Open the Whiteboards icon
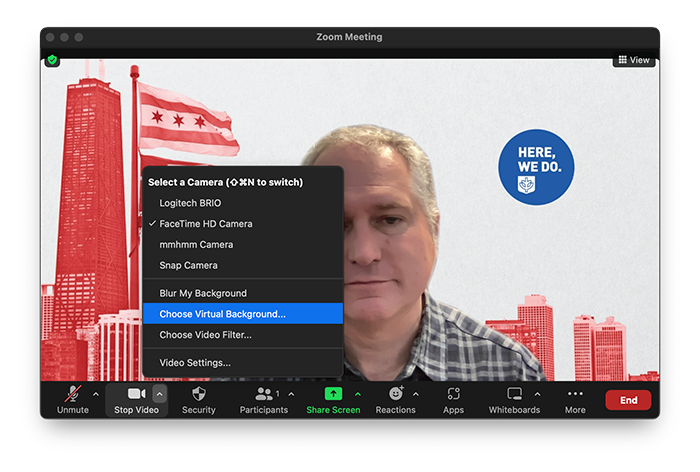700x472 pixels. [x=514, y=394]
